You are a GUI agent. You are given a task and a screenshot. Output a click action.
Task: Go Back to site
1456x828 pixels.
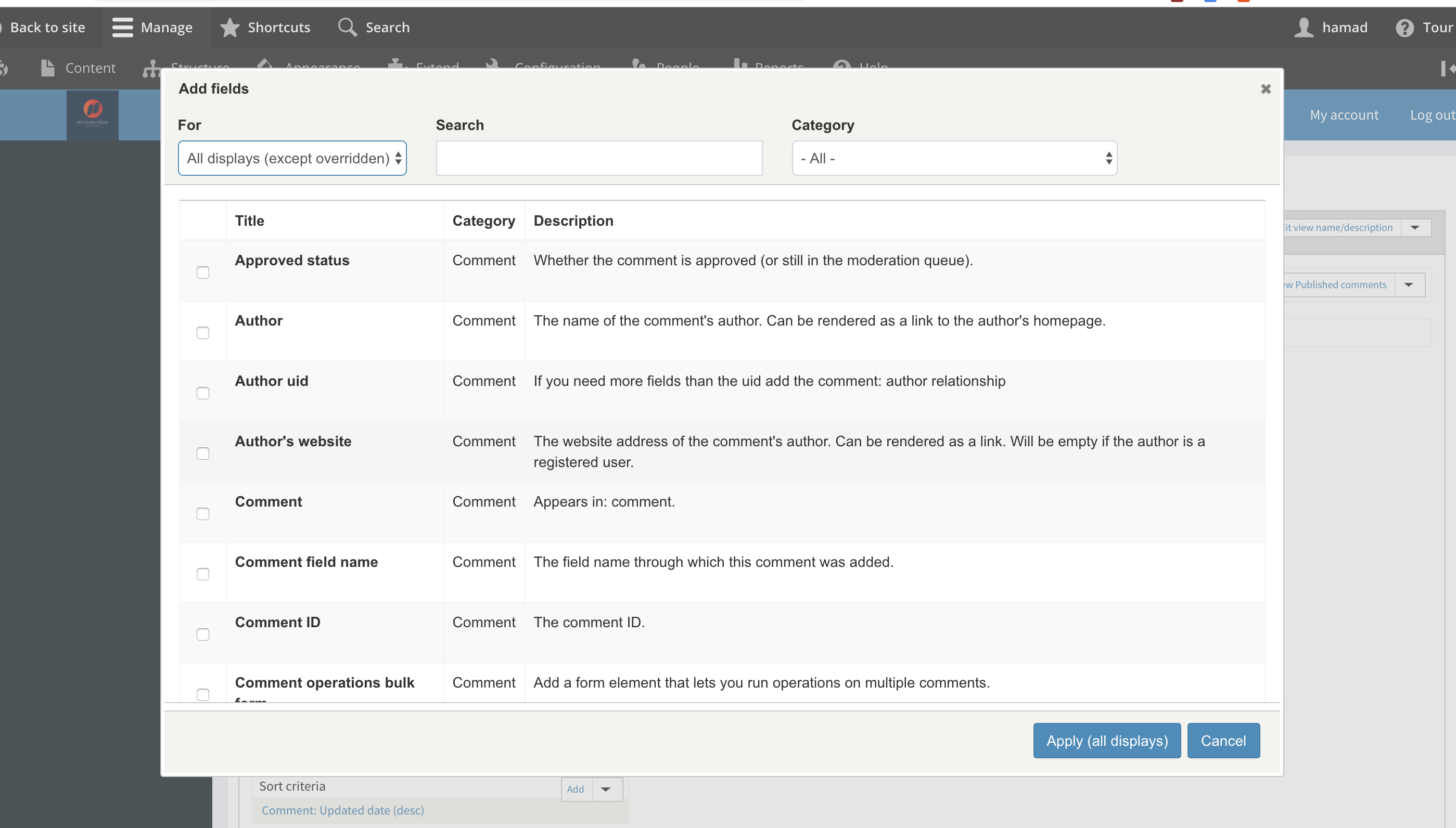pos(47,27)
